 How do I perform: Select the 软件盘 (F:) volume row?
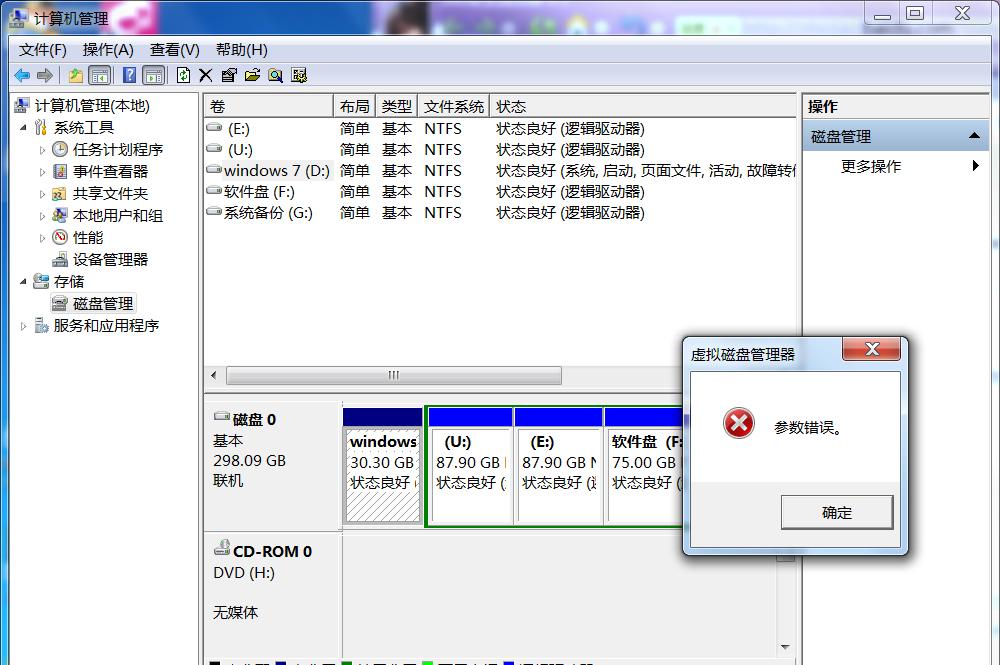[x=501, y=192]
